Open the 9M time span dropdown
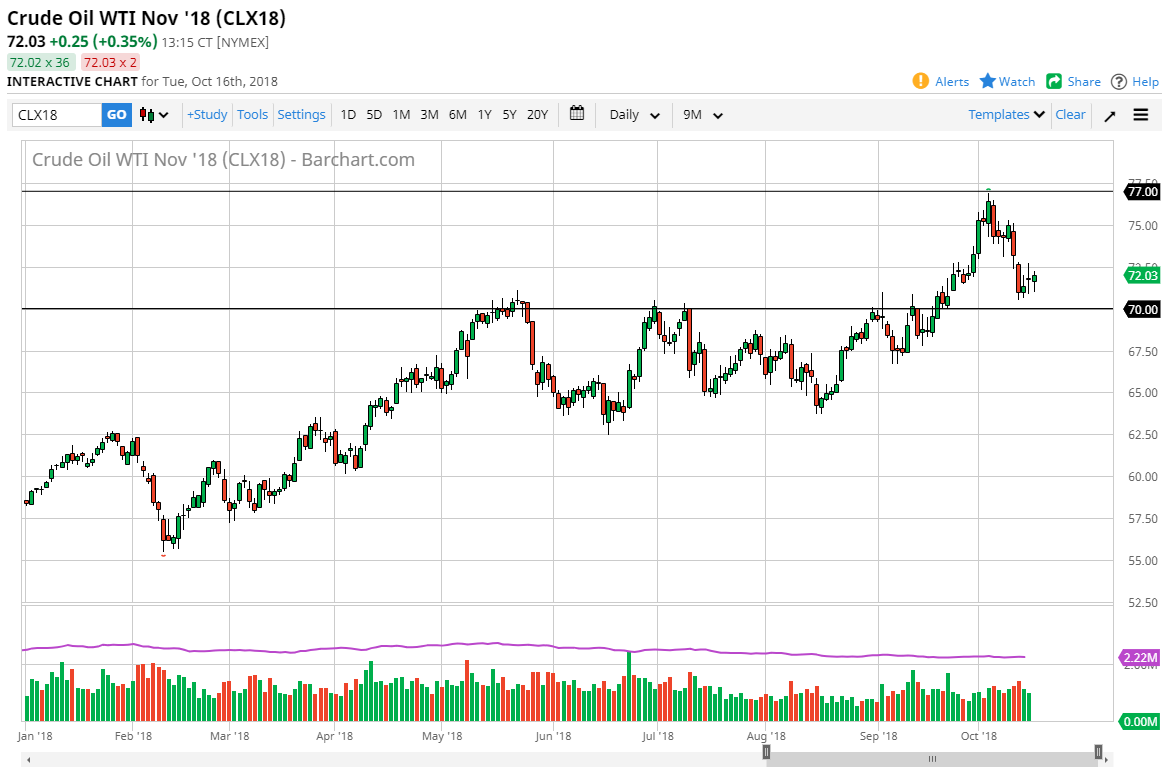 pos(701,114)
